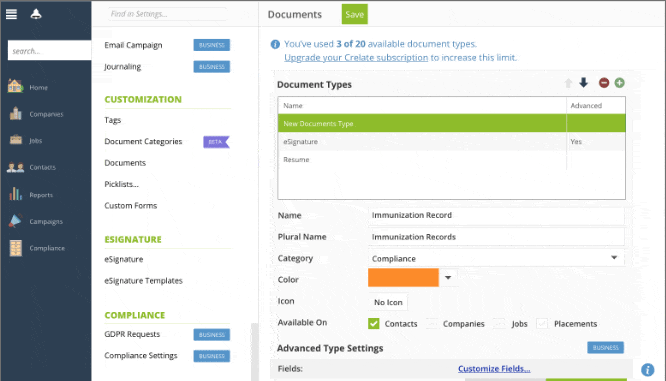Open the hamburger menu icon

click(x=11, y=14)
